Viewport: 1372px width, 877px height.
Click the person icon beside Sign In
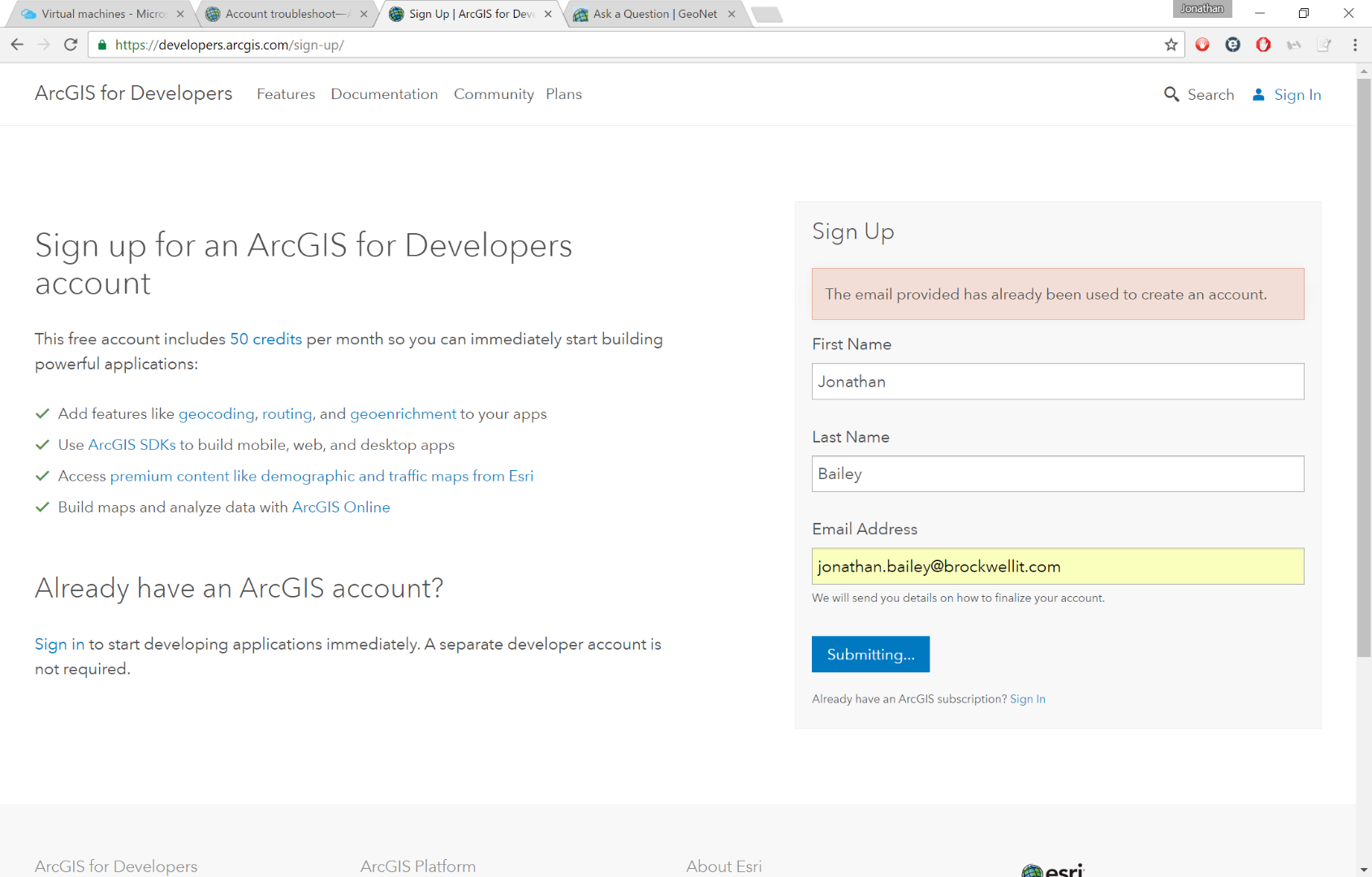[x=1258, y=94]
